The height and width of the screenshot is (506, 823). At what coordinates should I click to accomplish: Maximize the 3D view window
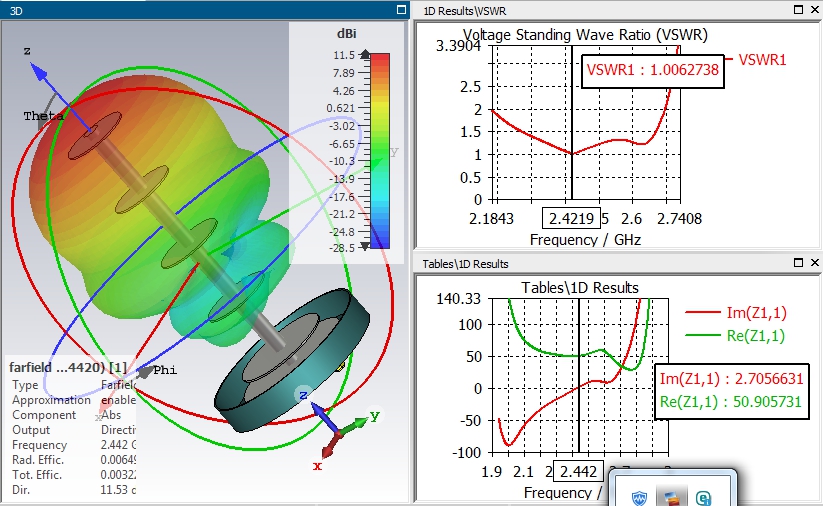click(x=402, y=9)
